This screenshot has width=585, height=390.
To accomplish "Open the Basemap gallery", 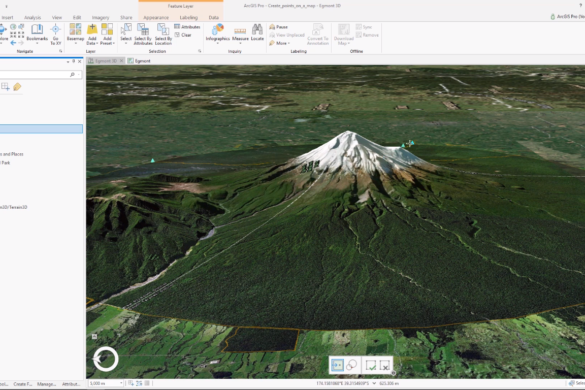I will [75, 34].
